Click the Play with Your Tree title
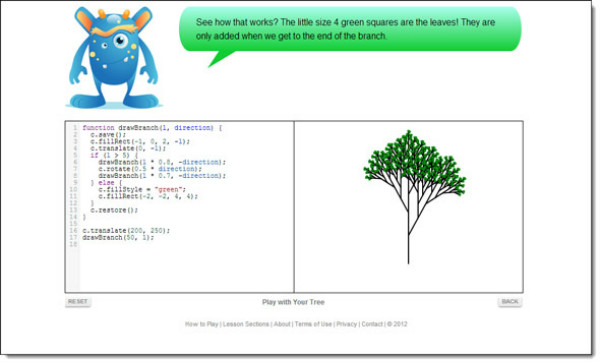600x363 pixels. [x=293, y=302]
